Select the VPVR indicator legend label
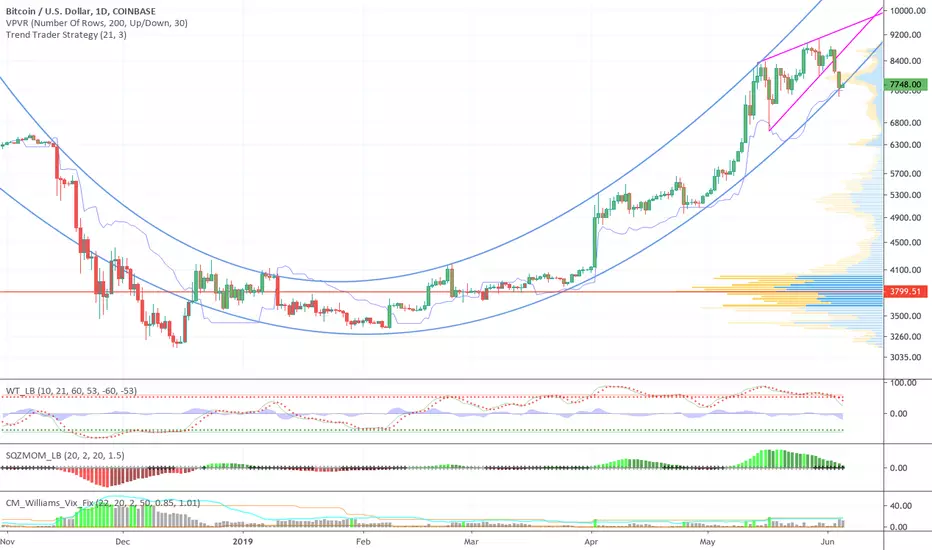This screenshot has height=550, width=932. (97, 23)
